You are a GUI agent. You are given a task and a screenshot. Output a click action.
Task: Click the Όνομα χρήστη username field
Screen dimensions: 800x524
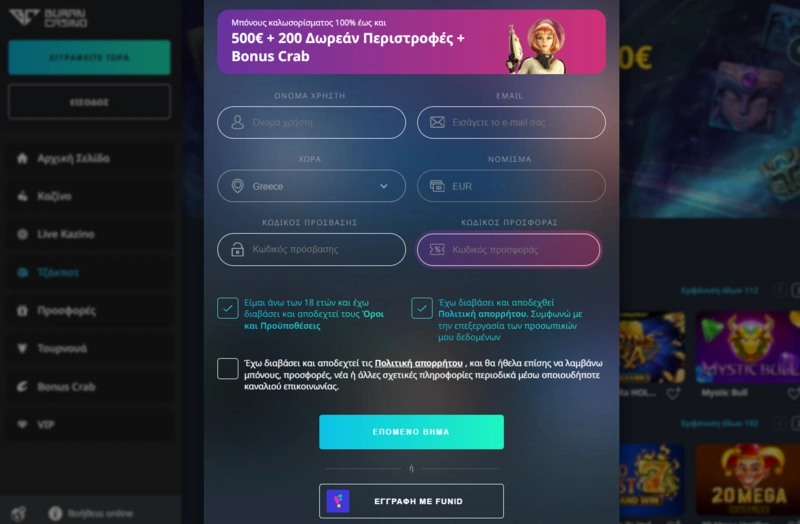point(311,122)
